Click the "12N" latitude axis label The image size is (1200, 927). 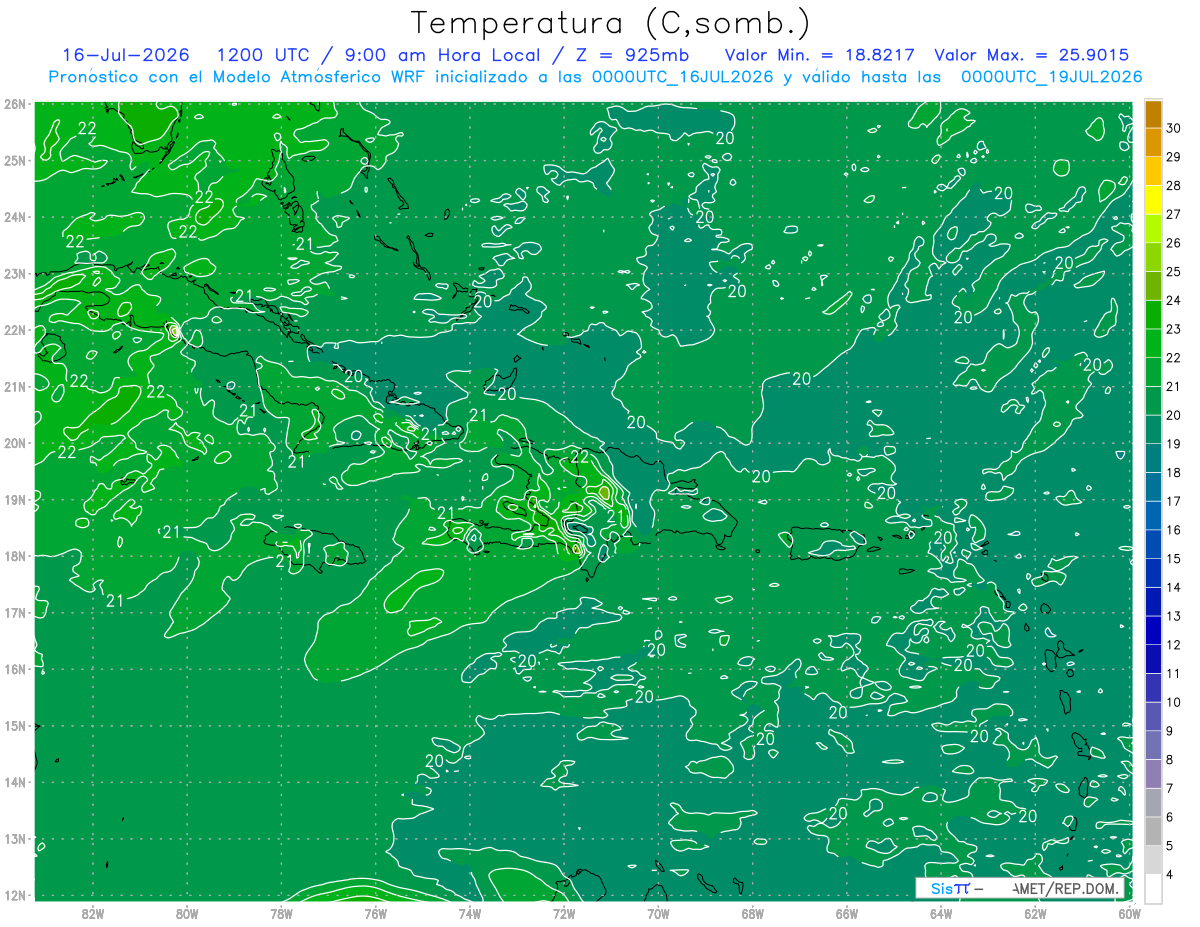point(15,895)
